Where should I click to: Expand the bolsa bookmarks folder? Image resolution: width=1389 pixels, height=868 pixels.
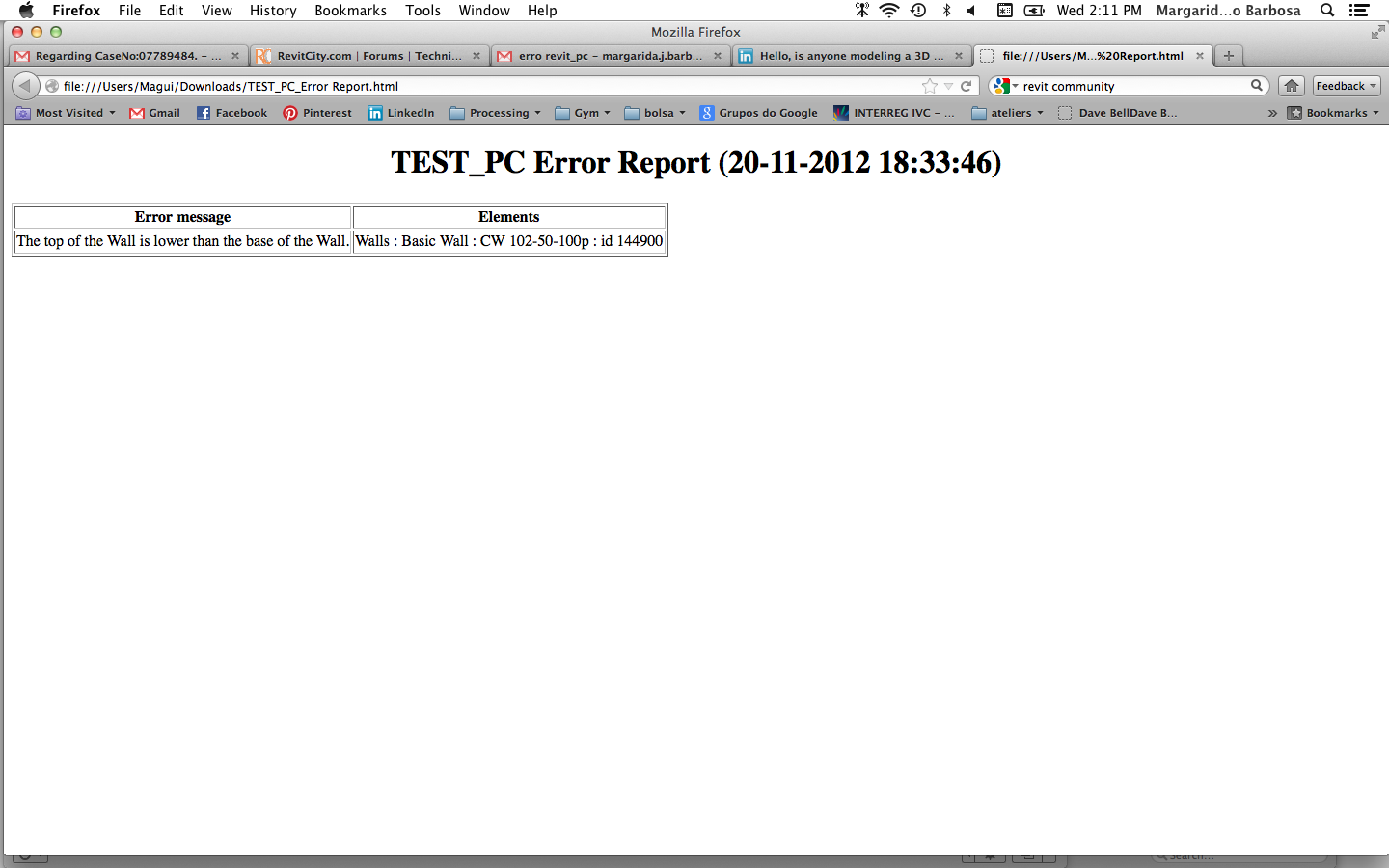coord(655,113)
